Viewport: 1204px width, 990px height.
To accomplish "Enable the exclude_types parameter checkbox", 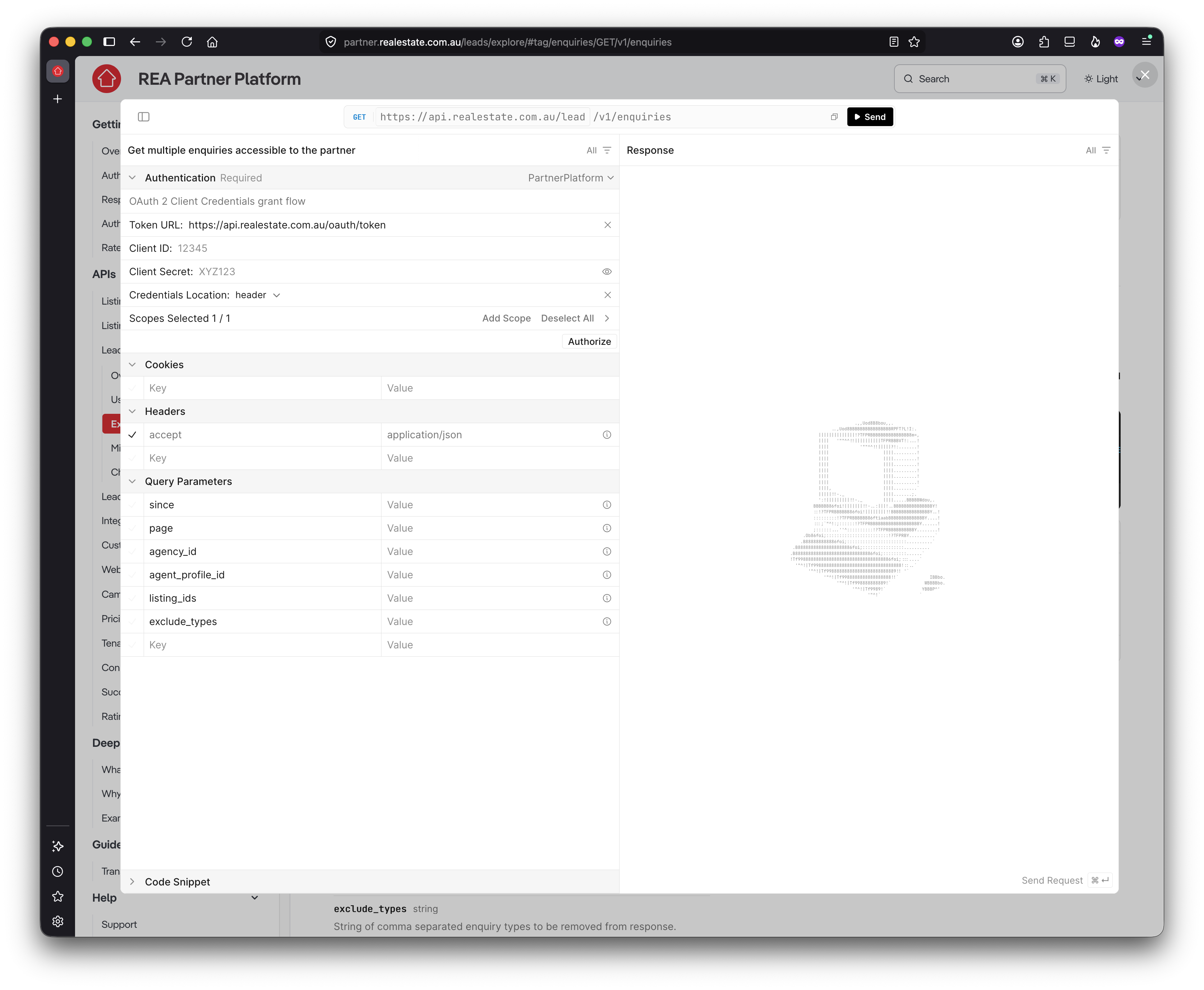I will pyautogui.click(x=132, y=622).
